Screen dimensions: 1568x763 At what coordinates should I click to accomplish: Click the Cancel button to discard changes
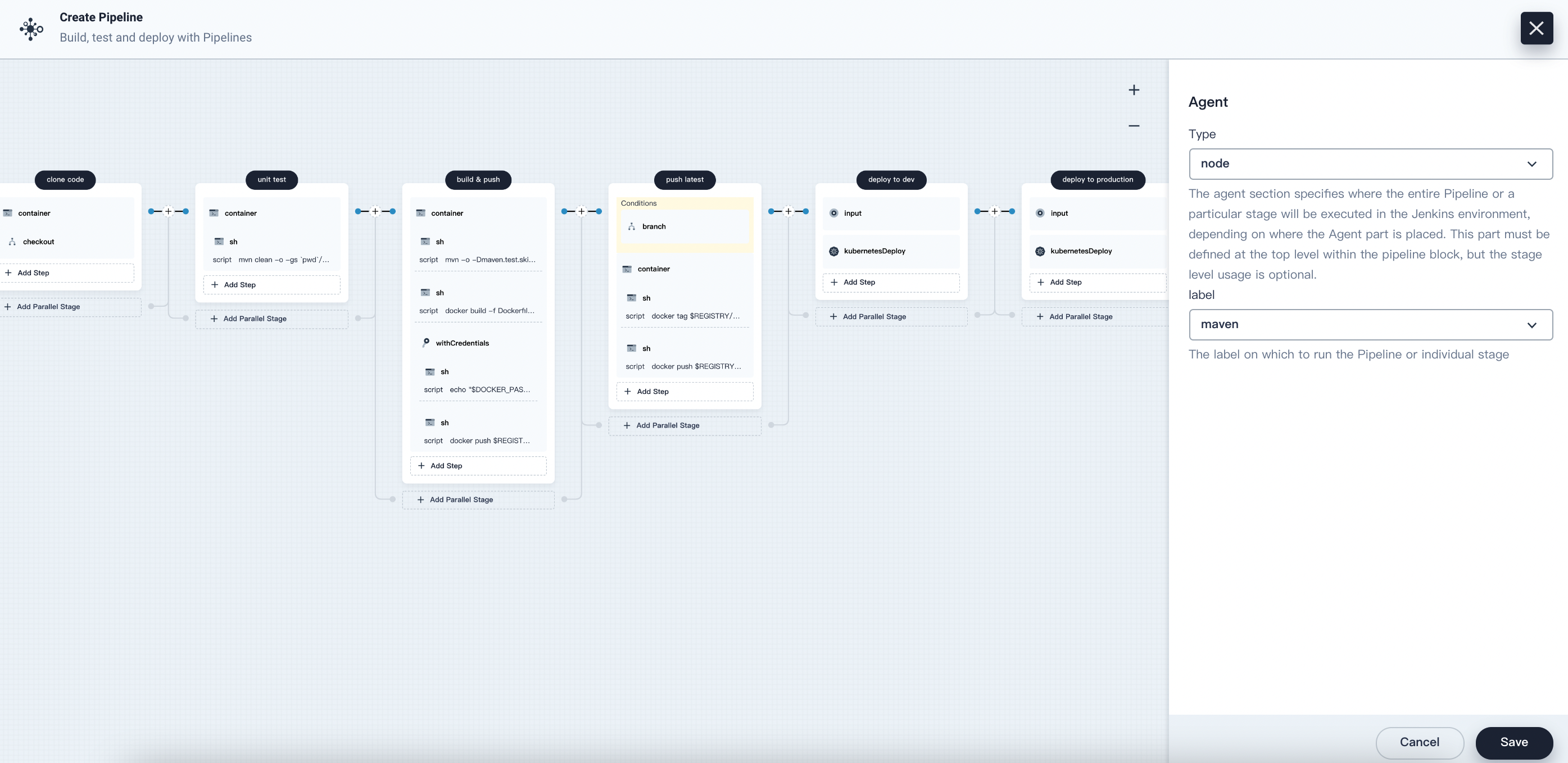click(1419, 742)
